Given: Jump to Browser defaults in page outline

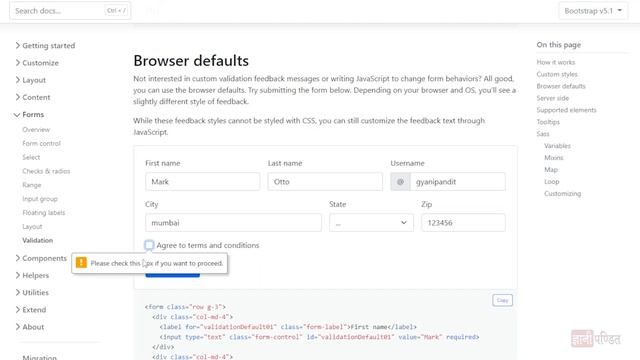Looking at the screenshot, I should click(x=561, y=86).
